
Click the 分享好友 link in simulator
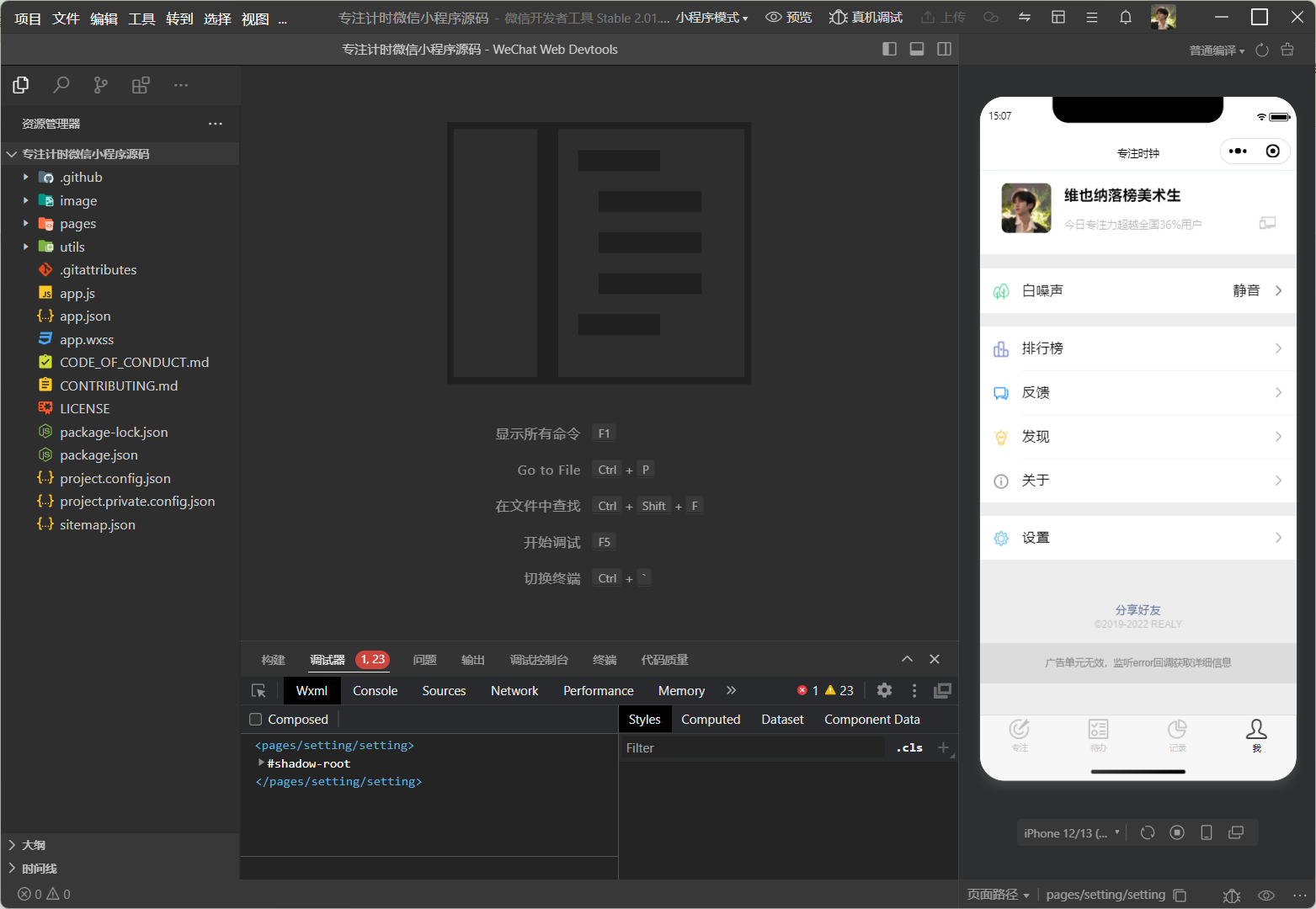(x=1138, y=610)
